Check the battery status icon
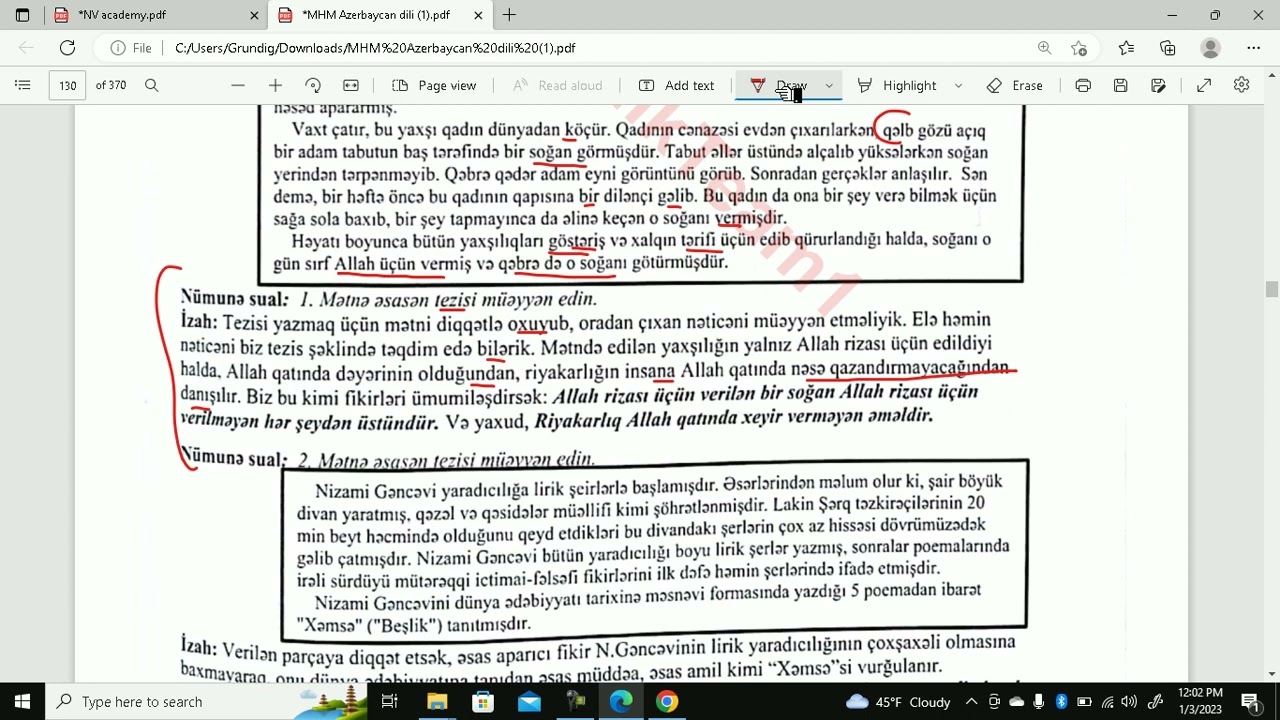This screenshot has width=1280, height=720. tap(1084, 702)
